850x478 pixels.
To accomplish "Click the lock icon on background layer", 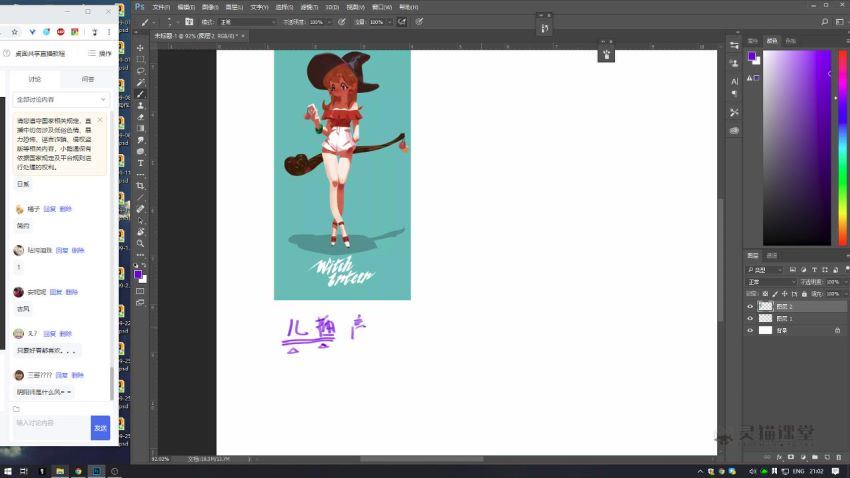I will [x=837, y=330].
